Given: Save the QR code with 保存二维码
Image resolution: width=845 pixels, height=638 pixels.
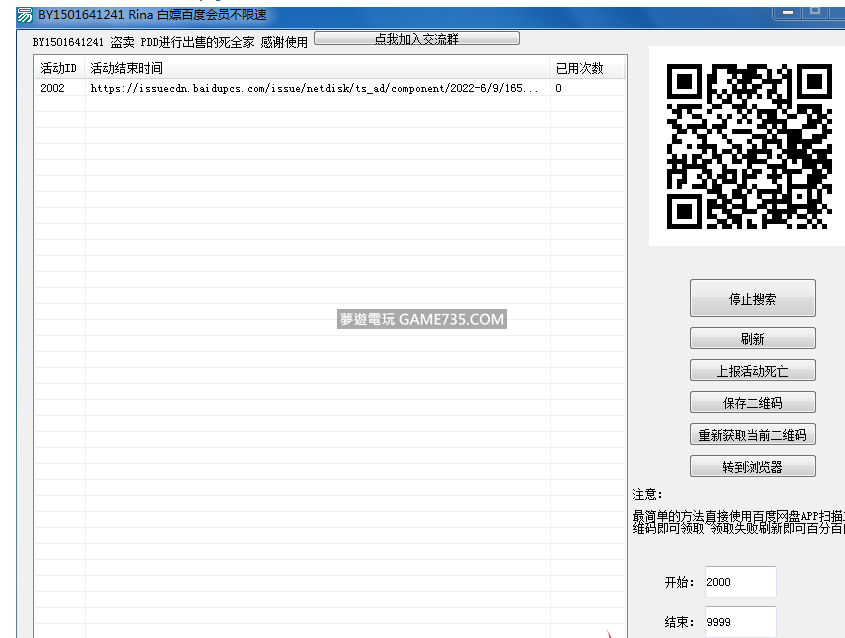Looking at the screenshot, I should 752,403.
